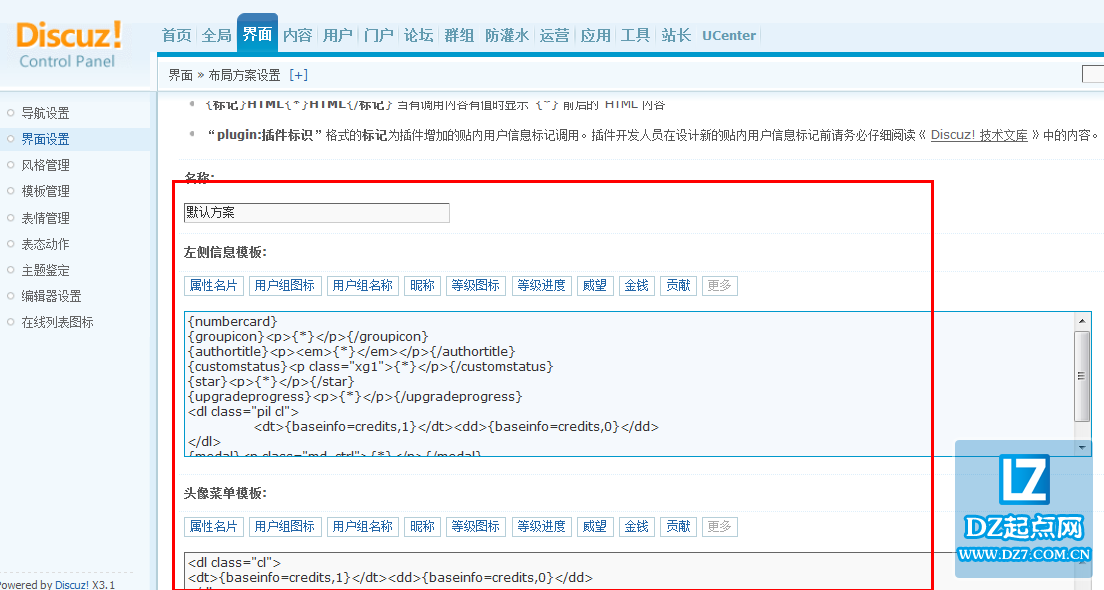Open the 群组 top menu
1104x590 pixels.
click(x=459, y=35)
